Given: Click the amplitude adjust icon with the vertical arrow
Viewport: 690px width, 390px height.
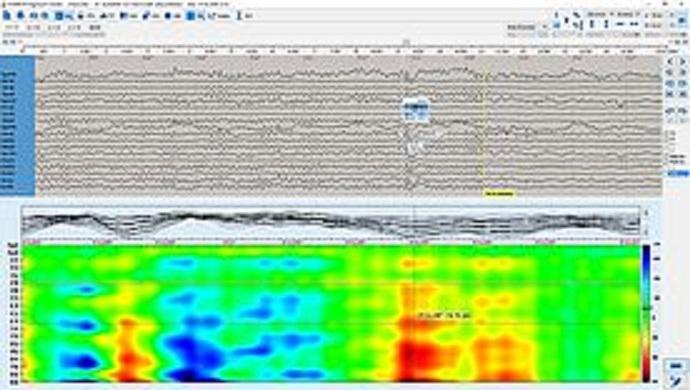Looking at the screenshot, I should pyautogui.click(x=591, y=24).
